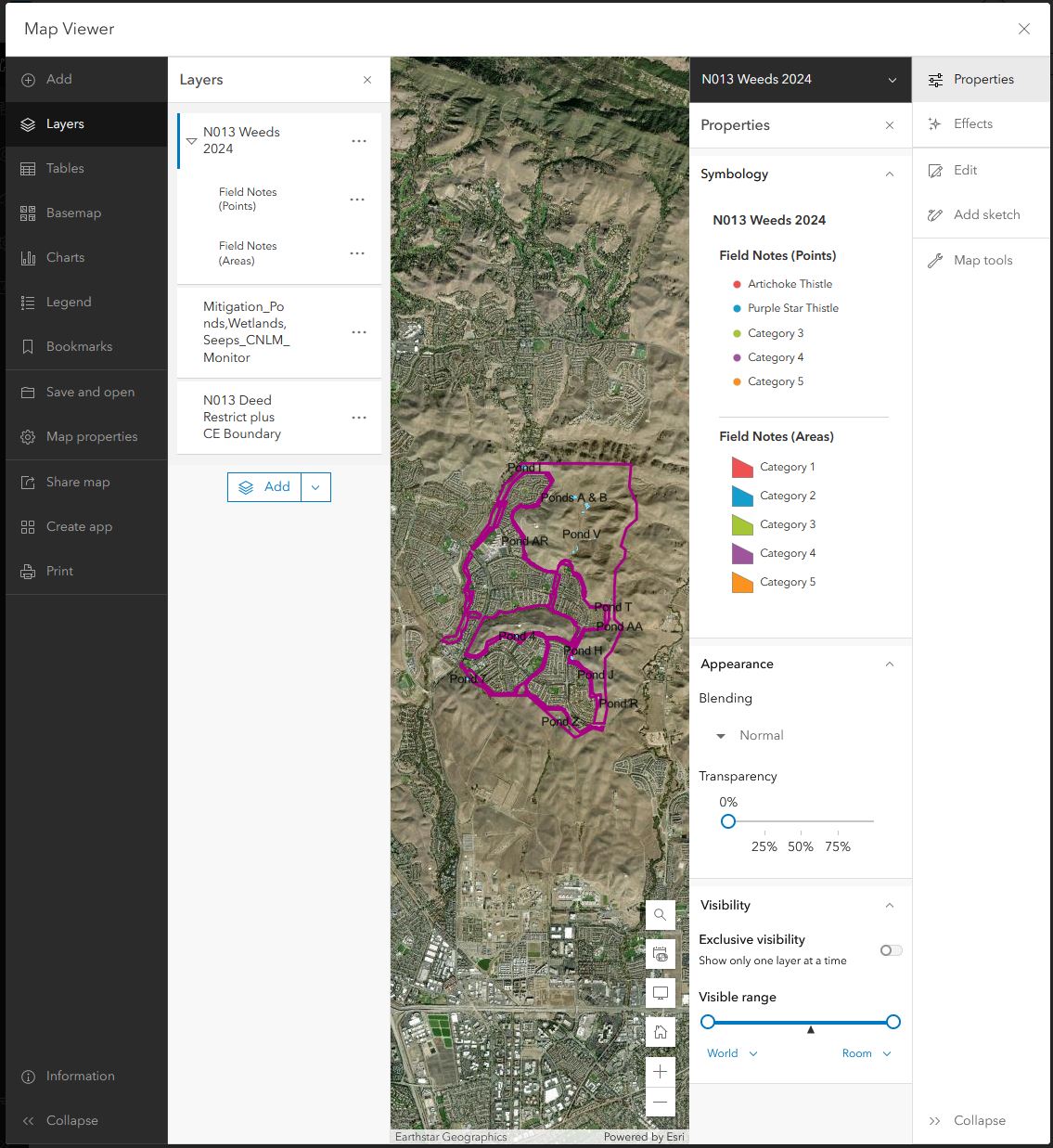Open options menu for Field Notes (Points)
This screenshot has width=1053, height=1148.
pyautogui.click(x=357, y=199)
